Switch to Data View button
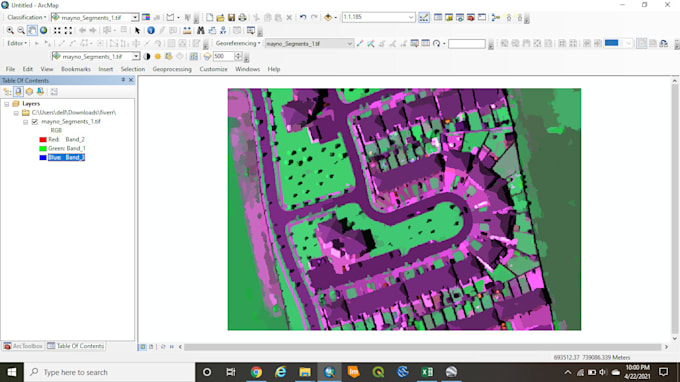The image size is (680, 382). (x=143, y=347)
